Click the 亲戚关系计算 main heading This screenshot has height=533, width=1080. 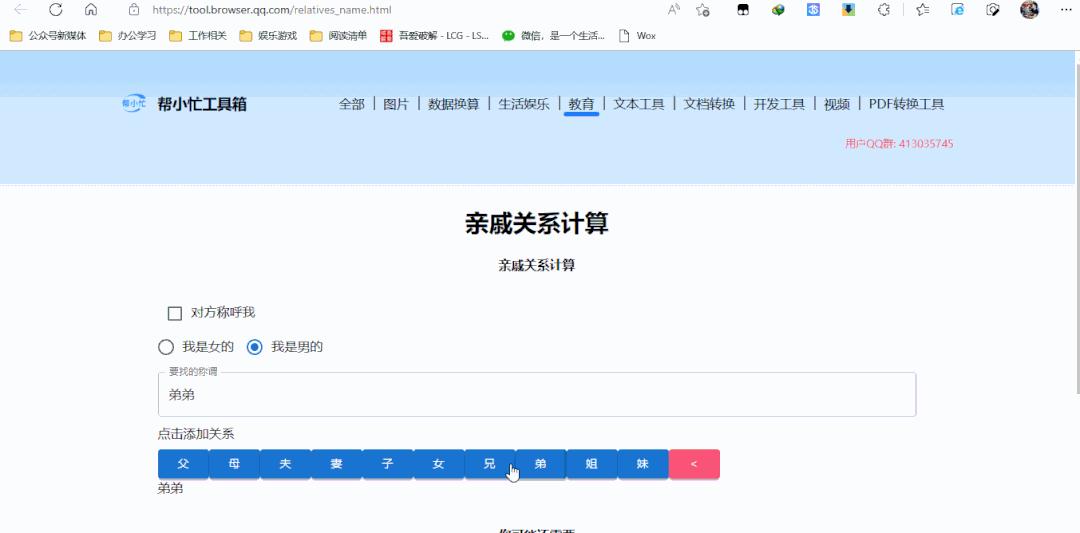tap(537, 224)
